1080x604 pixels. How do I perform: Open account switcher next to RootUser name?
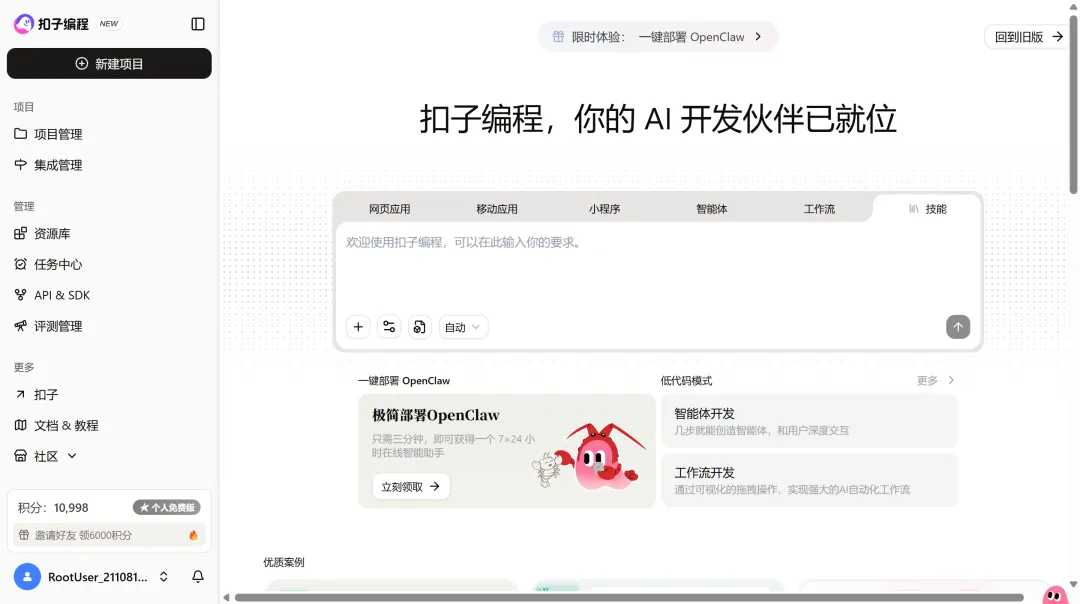point(164,576)
